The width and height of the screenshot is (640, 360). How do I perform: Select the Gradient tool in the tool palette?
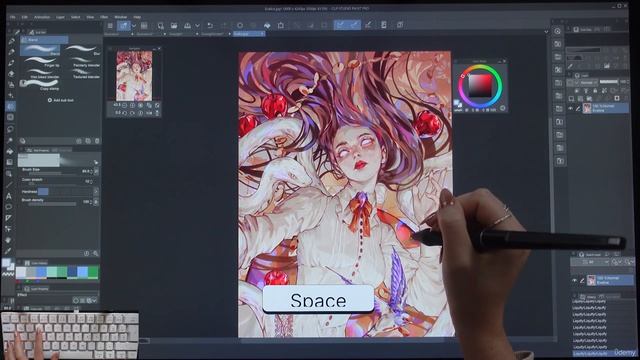[x=9, y=162]
